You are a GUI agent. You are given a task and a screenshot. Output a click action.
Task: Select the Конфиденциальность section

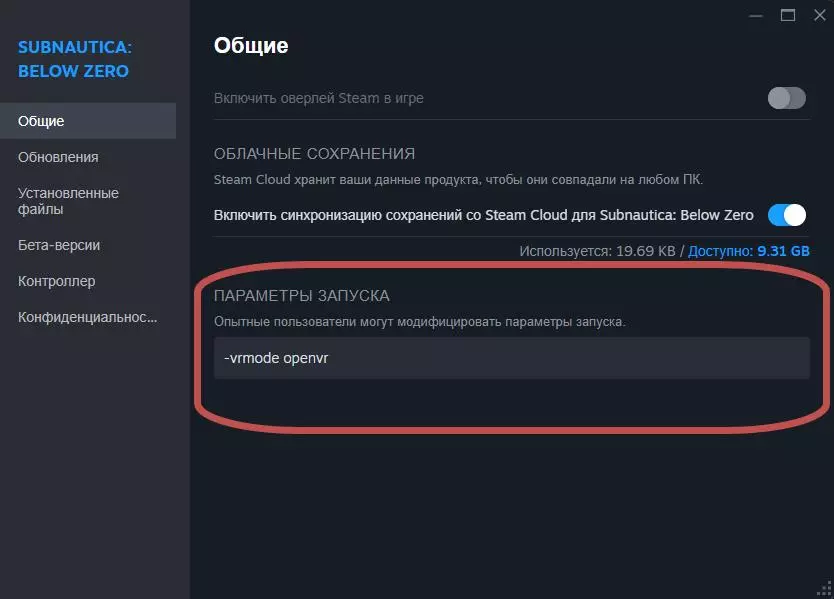pyautogui.click(x=88, y=317)
